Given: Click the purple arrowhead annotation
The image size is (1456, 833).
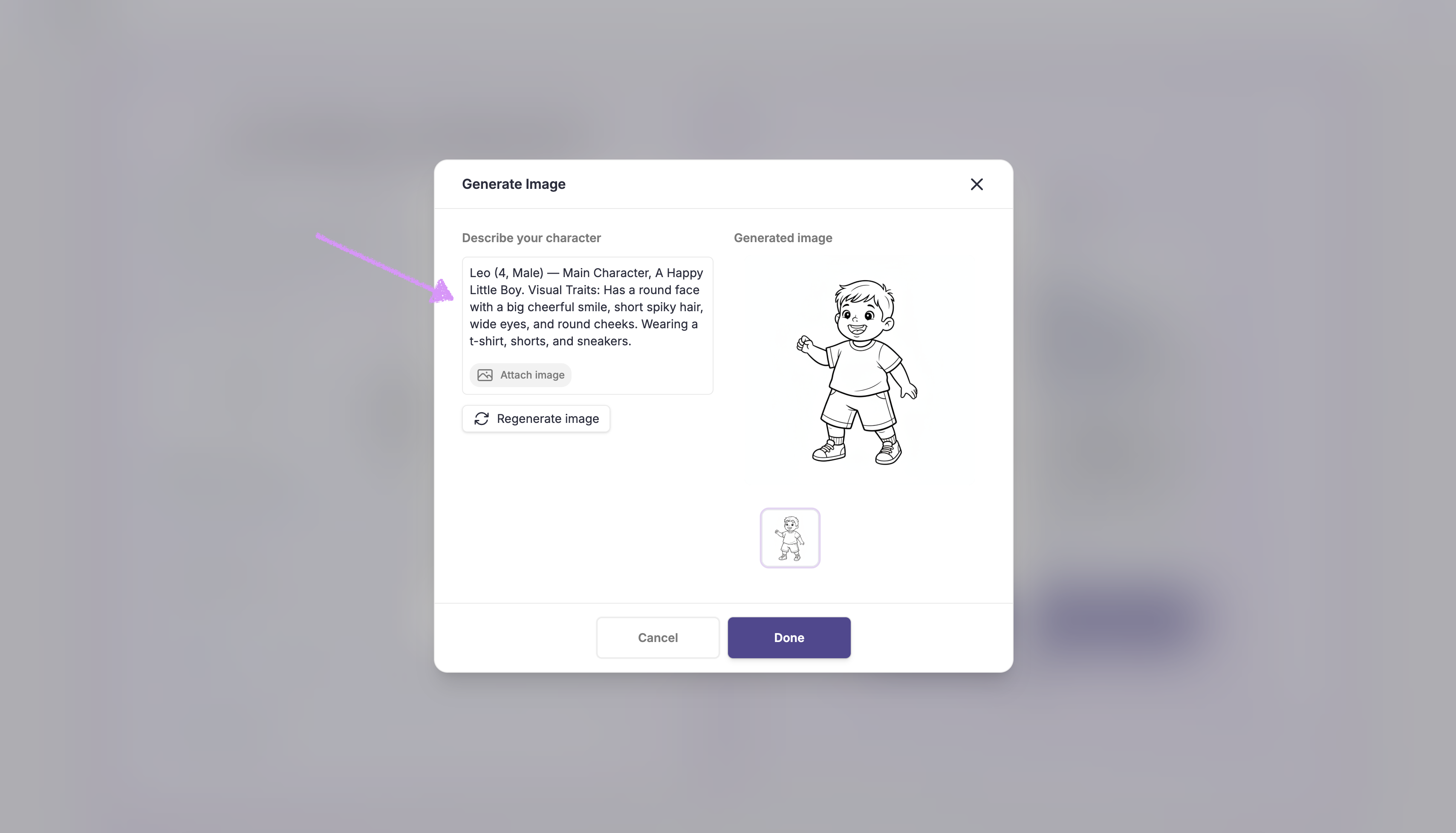Looking at the screenshot, I should click(x=442, y=291).
